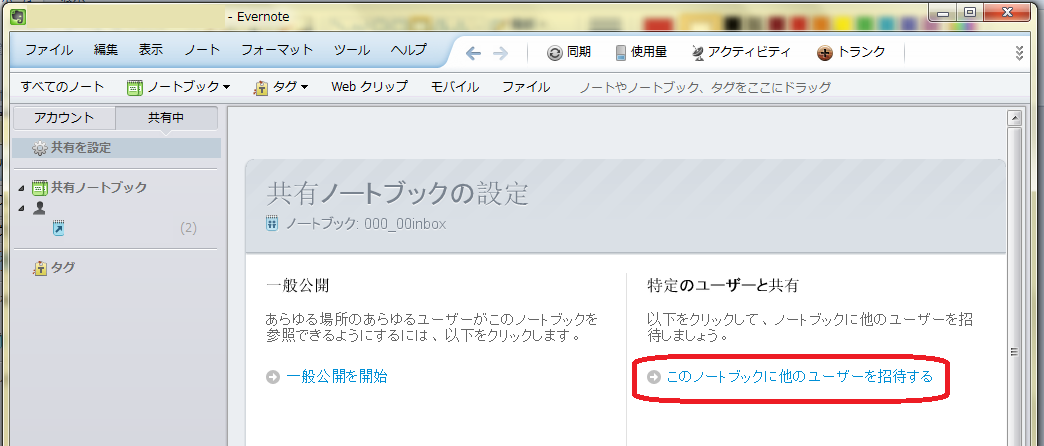Open the タグ dropdown in shortcut bar
This screenshot has width=1044, height=446.
click(281, 87)
